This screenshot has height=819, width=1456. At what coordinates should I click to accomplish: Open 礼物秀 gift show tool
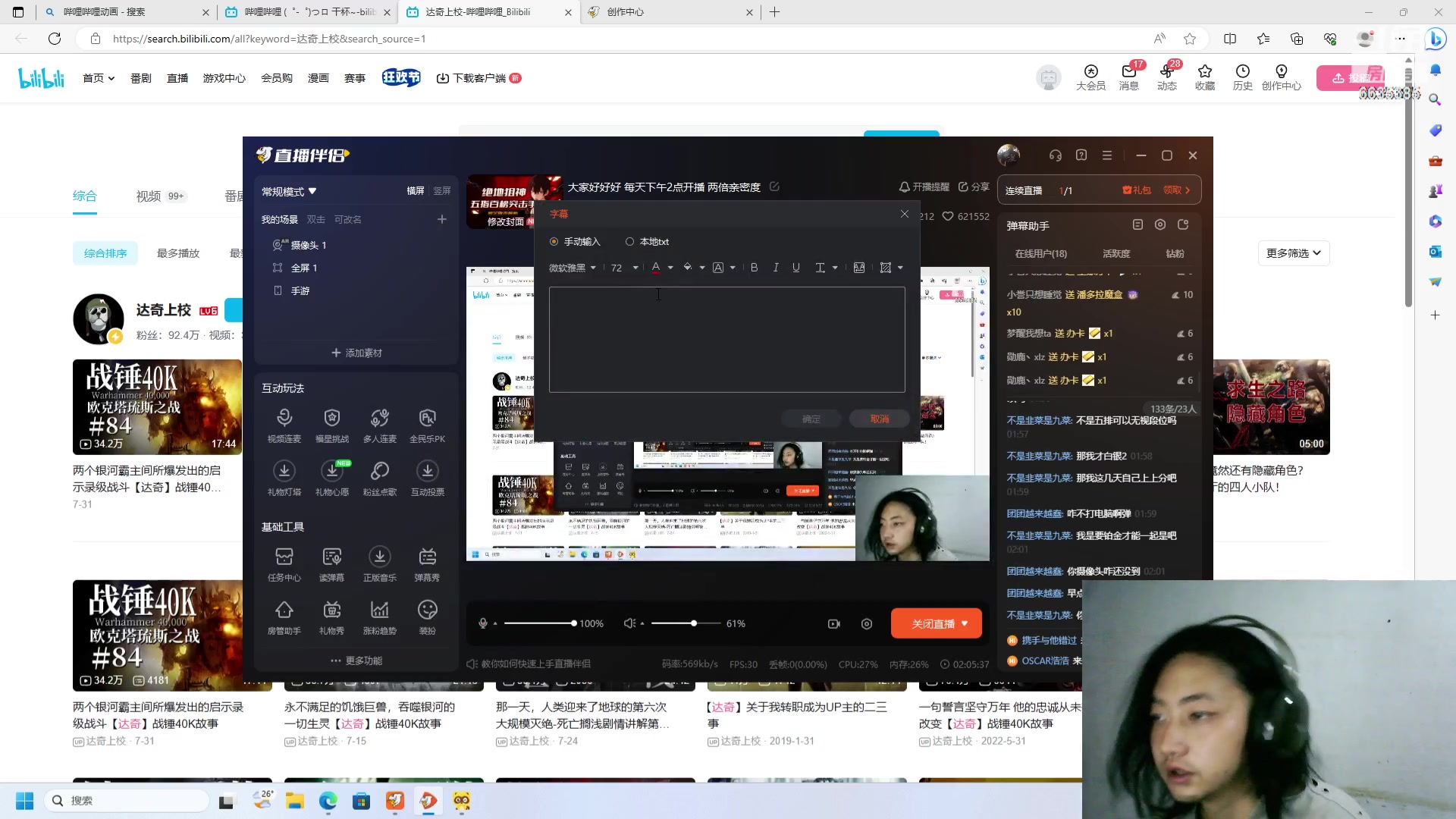point(332,617)
